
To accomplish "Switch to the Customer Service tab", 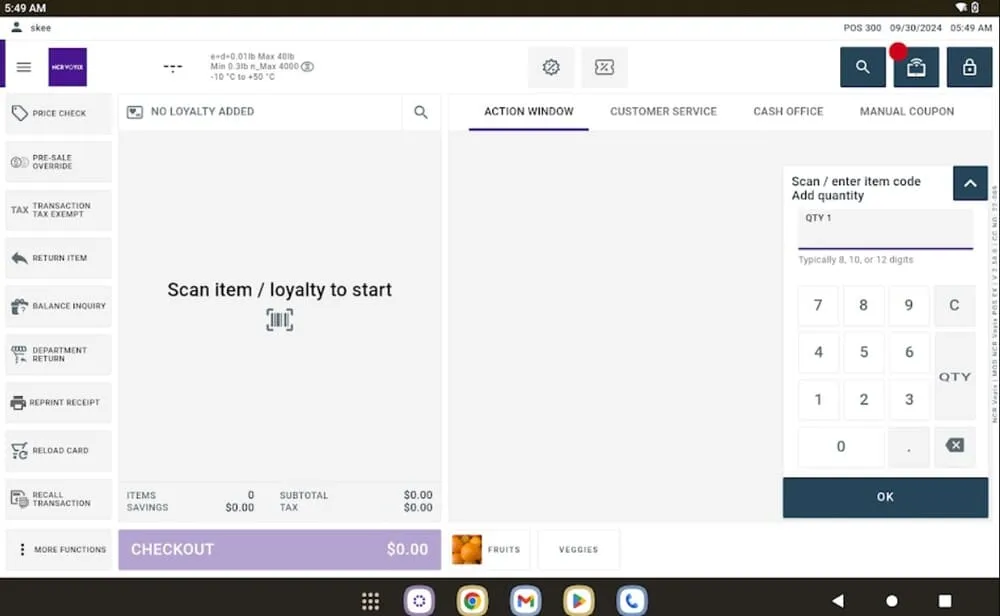I will pos(663,111).
